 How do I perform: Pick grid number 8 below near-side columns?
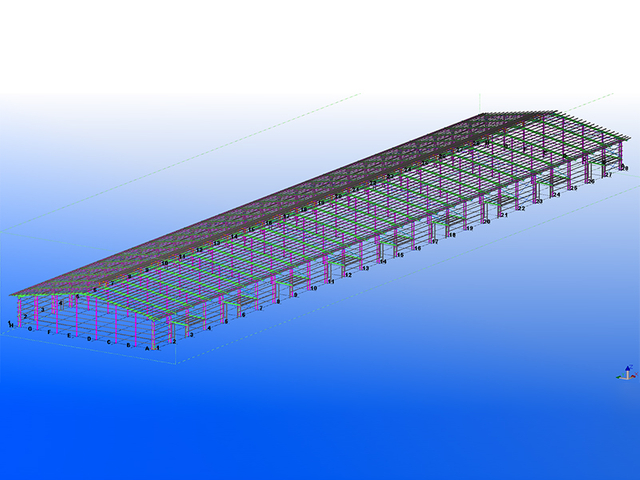tap(278, 302)
